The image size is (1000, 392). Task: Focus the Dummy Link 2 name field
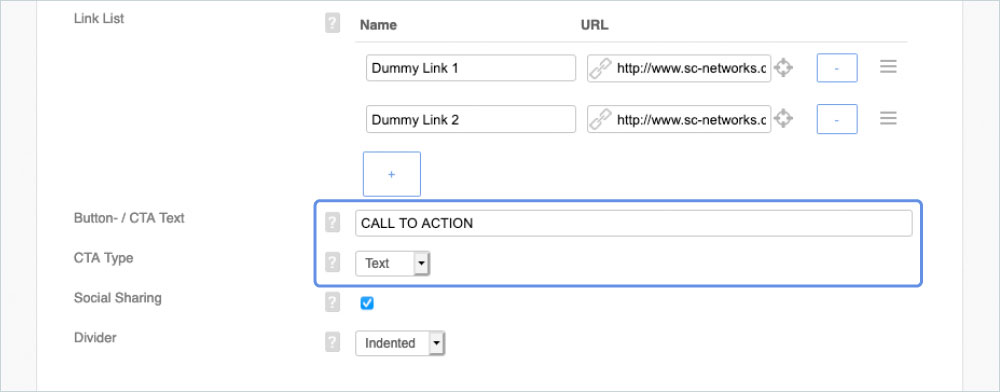point(471,119)
